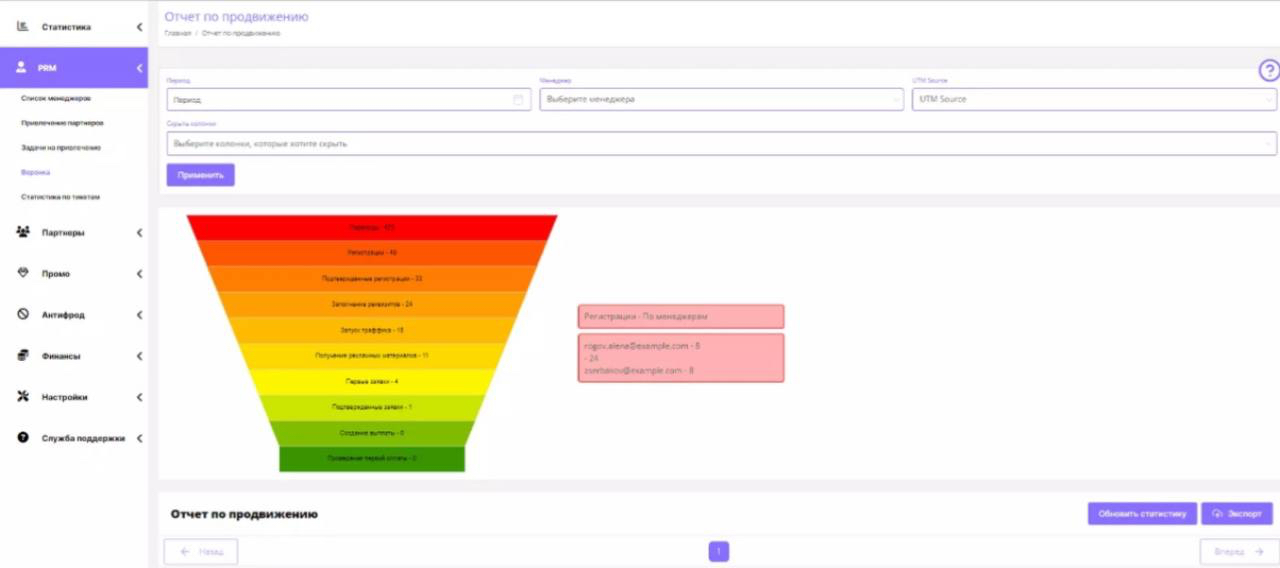The width and height of the screenshot is (1280, 568).
Task: Click the Применить button
Action: pyautogui.click(x=200, y=175)
